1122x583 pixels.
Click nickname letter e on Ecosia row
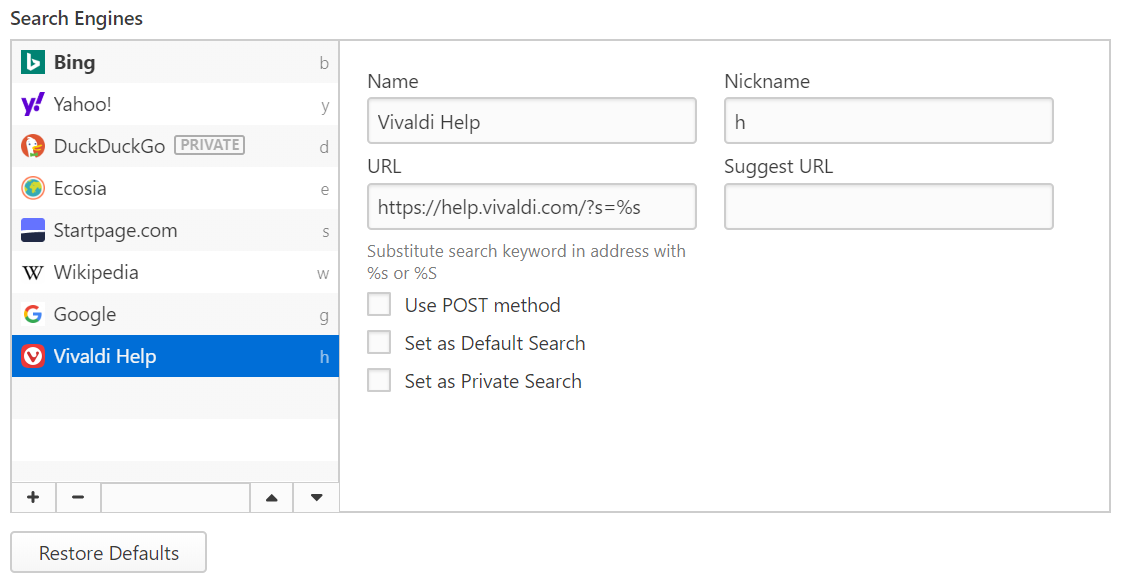[x=325, y=190]
